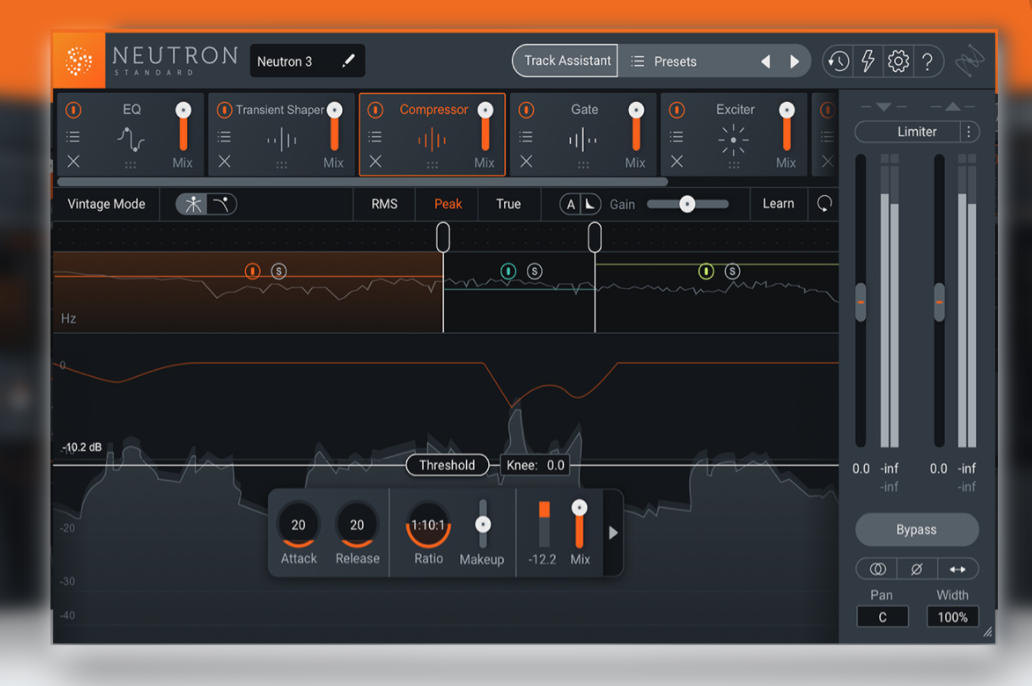
Task: Open help question mark icon
Action: point(927,61)
